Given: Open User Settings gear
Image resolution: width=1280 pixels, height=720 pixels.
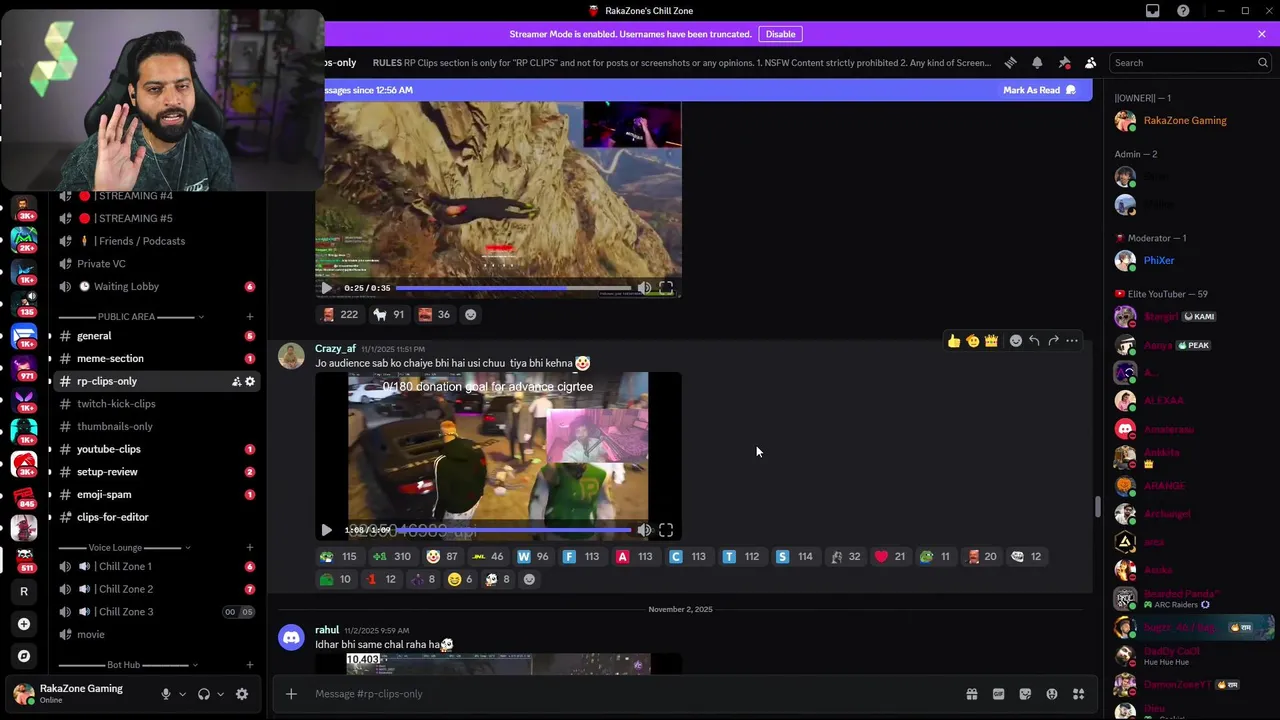Looking at the screenshot, I should pos(242,694).
